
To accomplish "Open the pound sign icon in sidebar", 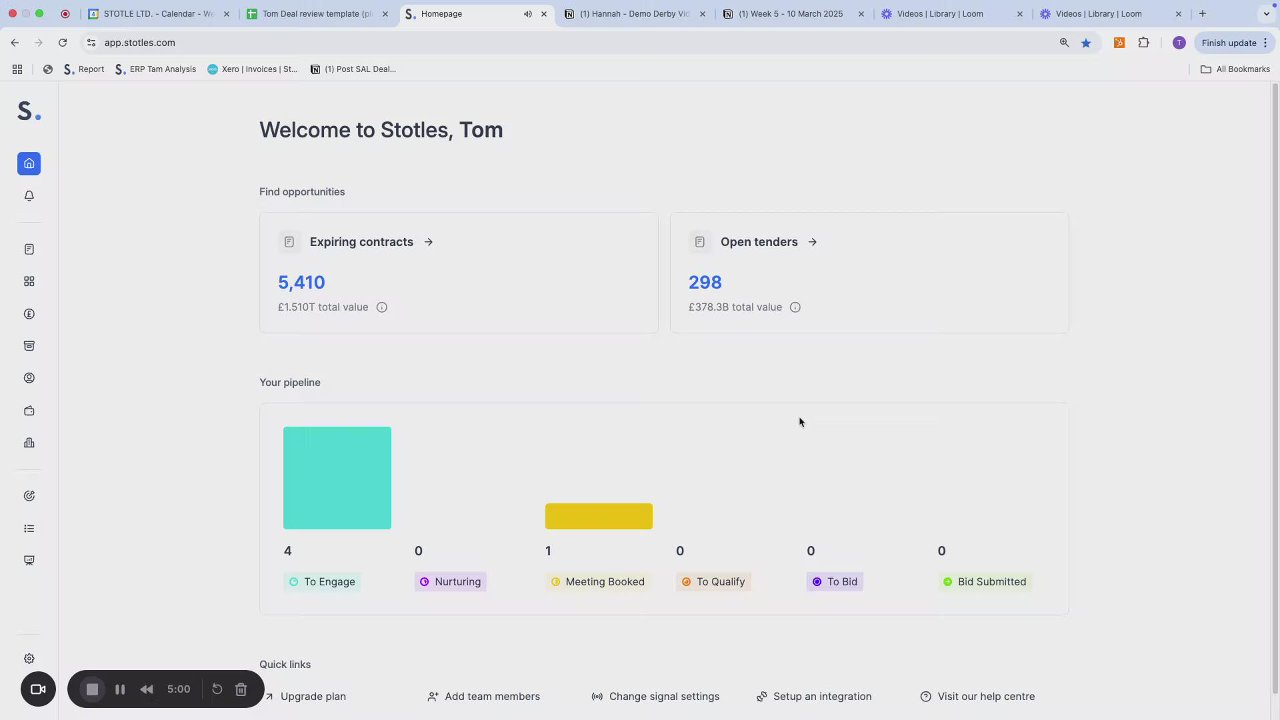I will [x=29, y=314].
